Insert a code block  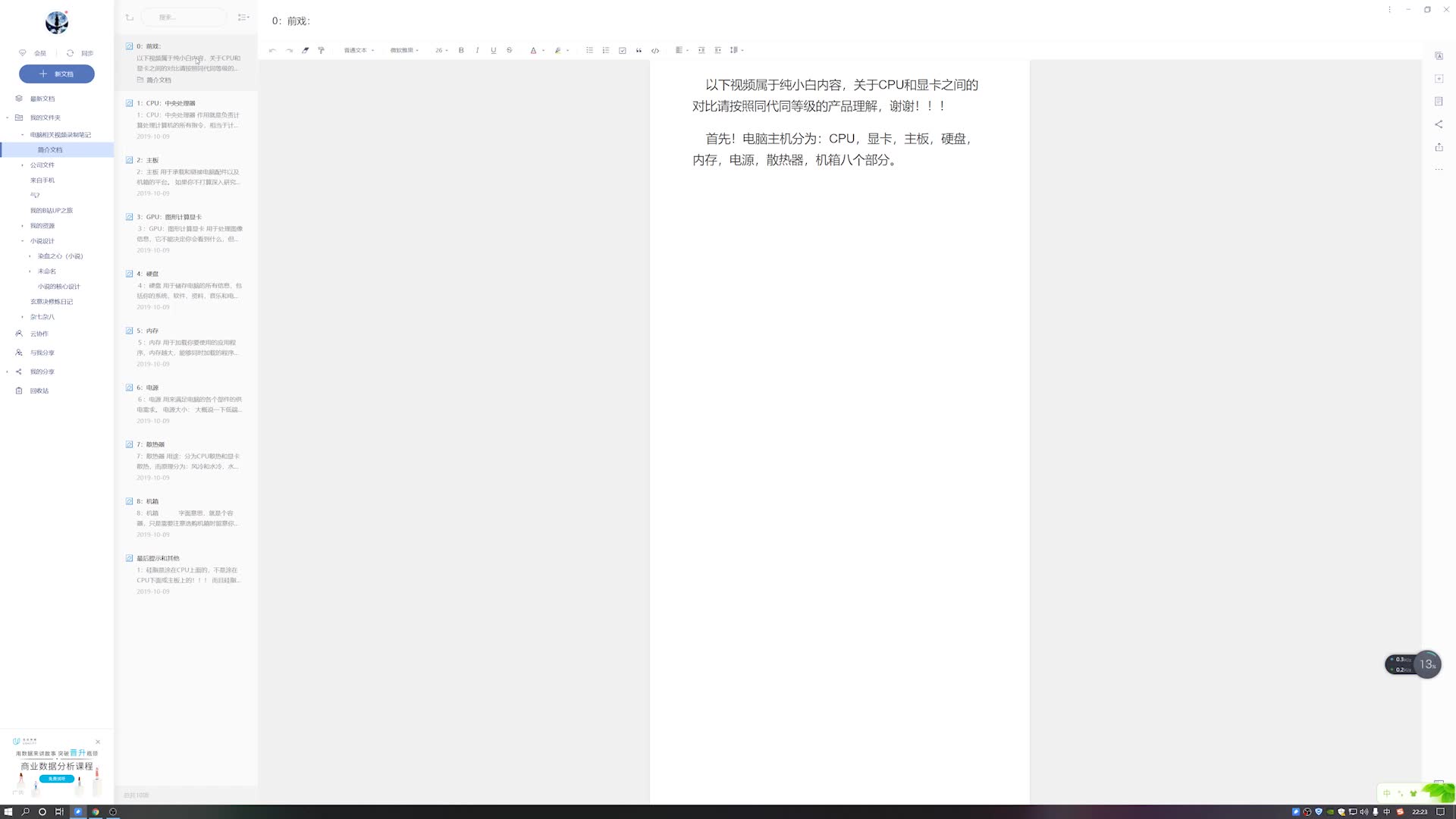655,50
